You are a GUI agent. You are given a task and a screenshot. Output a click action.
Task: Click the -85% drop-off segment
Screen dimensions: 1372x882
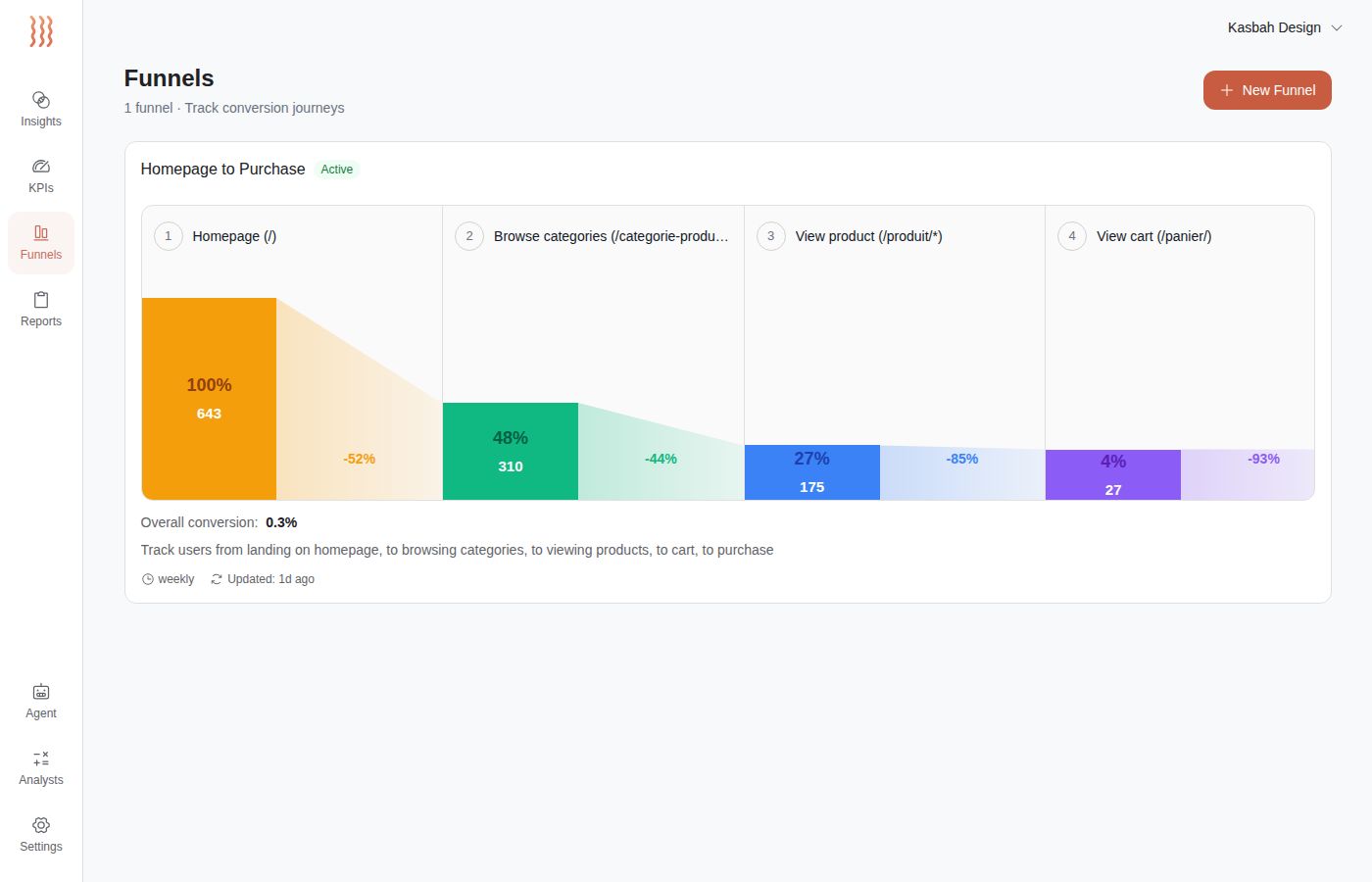pyautogui.click(x=962, y=458)
